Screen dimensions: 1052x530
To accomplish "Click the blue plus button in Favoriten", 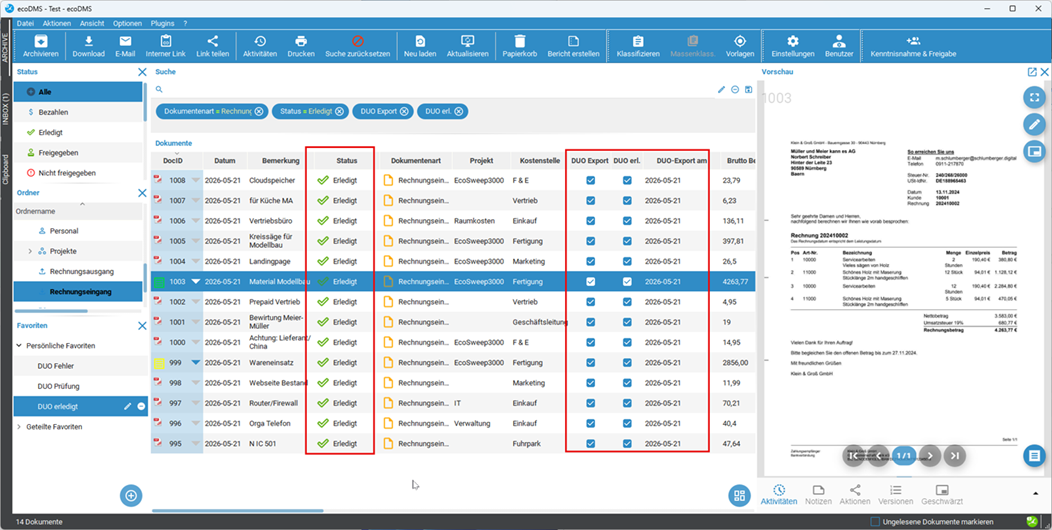I will (131, 496).
